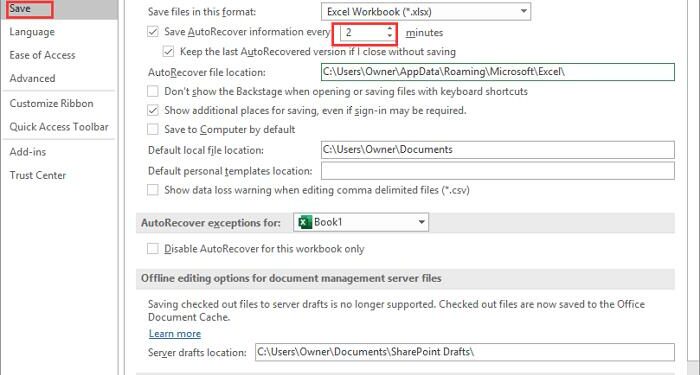Open the Learn more link

tap(175, 334)
